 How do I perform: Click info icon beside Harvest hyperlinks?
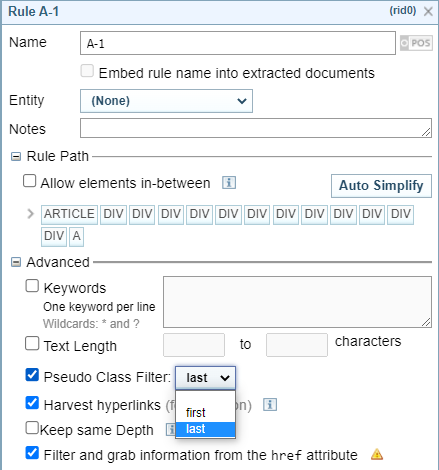click(270, 405)
